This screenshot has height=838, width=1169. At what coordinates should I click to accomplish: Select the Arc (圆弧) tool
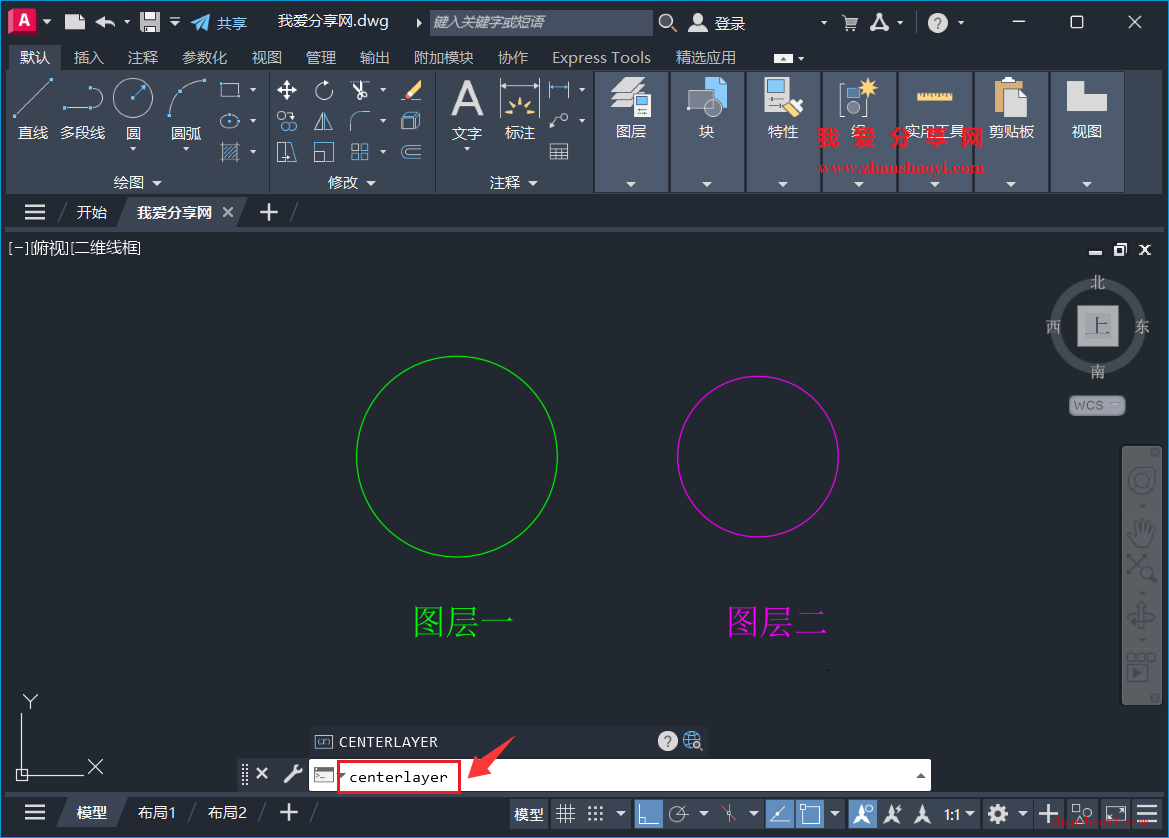coord(186,109)
